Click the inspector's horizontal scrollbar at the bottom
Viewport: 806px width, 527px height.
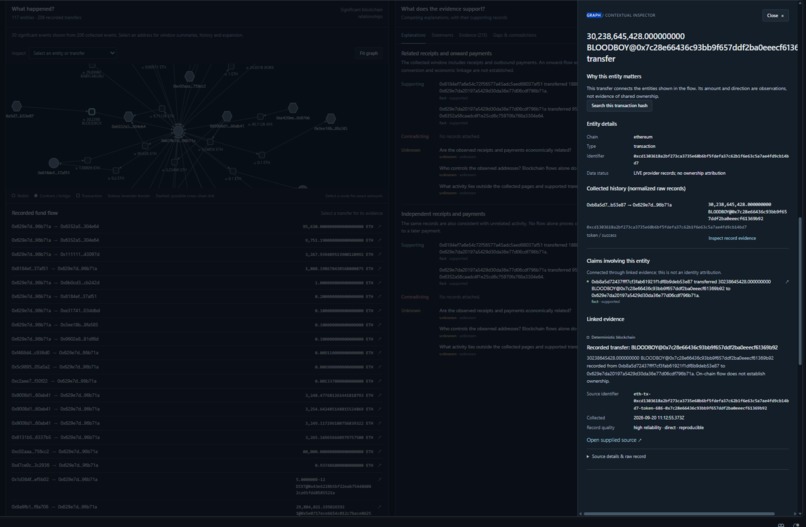coord(679,513)
